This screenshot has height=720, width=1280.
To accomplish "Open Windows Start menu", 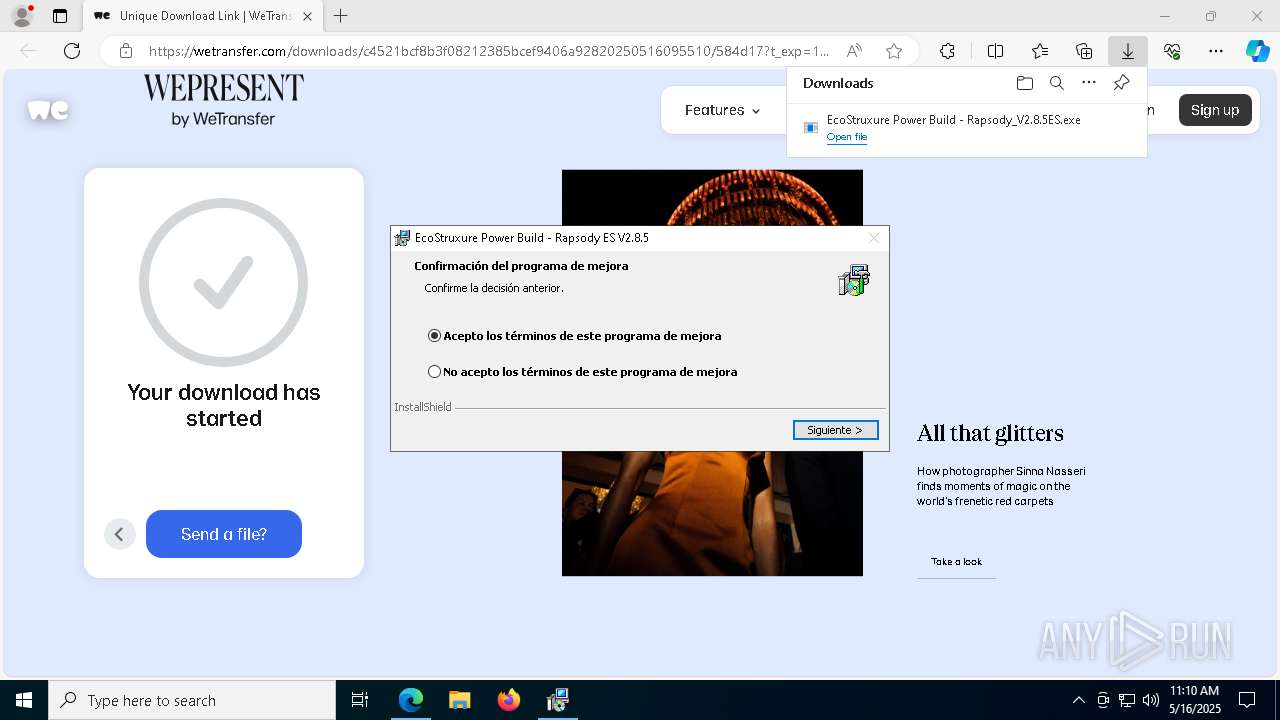I will (x=24, y=700).
